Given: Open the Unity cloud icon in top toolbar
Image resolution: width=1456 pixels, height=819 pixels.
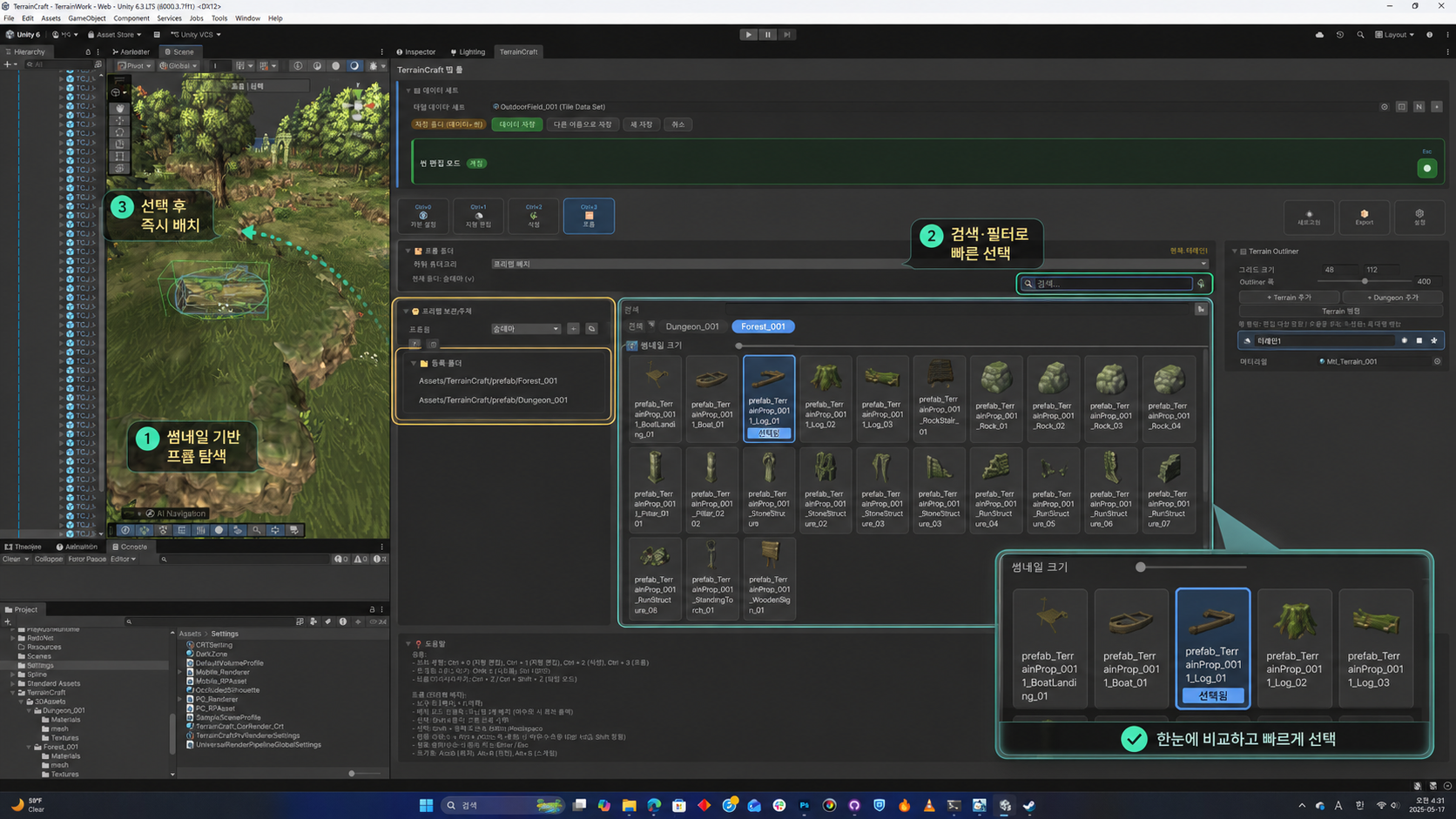Looking at the screenshot, I should tap(1319, 35).
